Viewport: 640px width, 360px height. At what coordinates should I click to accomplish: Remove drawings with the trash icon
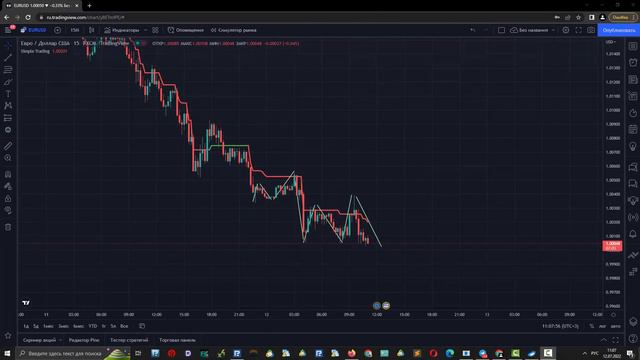8,227
